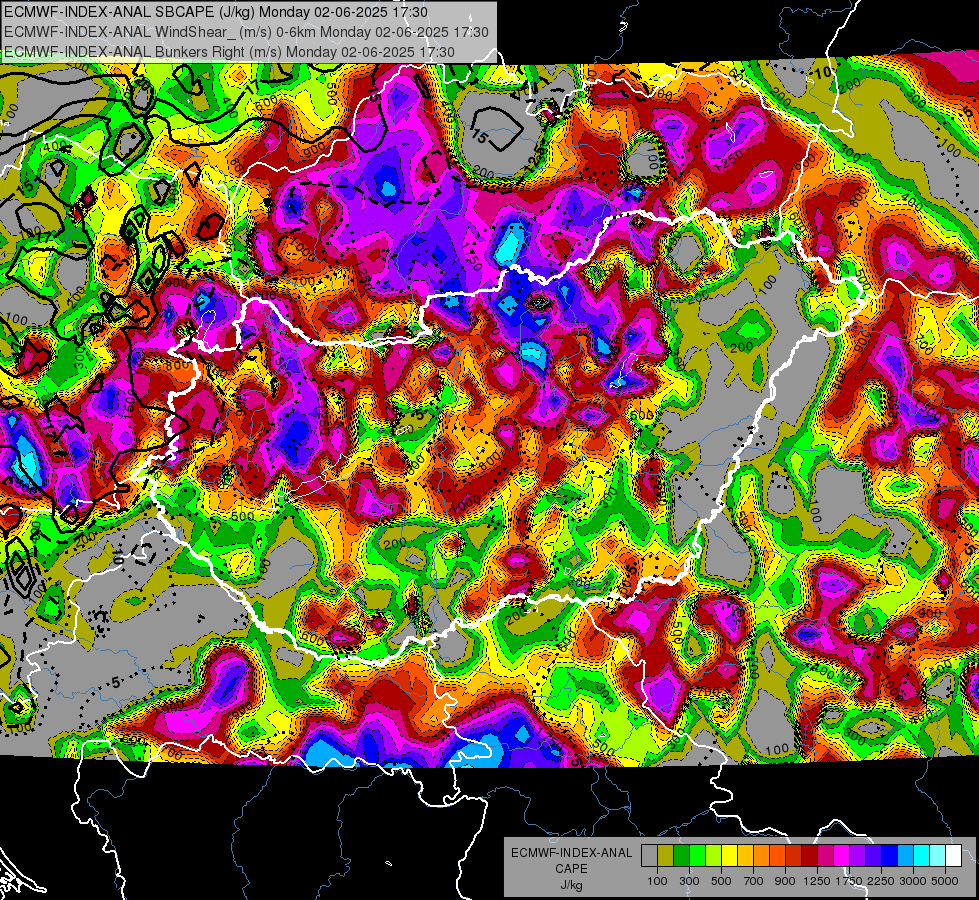979x900 pixels.
Task: Click the J/kg unit label in legend
Action: tap(571, 884)
